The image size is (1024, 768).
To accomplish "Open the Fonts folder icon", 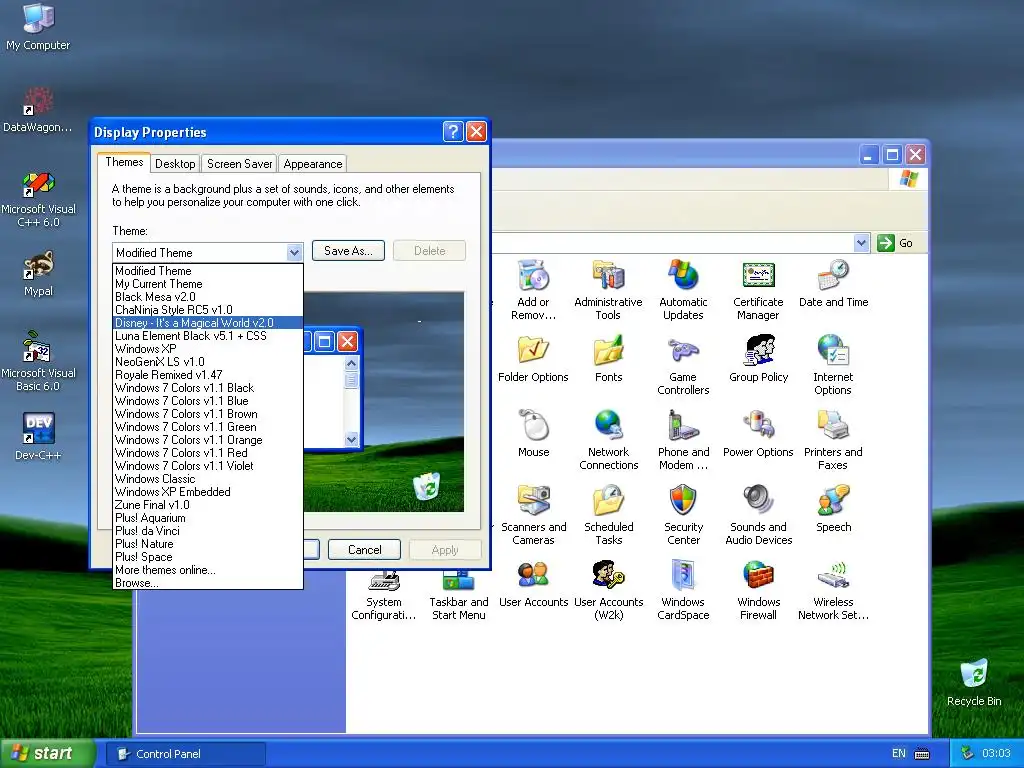I will pyautogui.click(x=608, y=359).
